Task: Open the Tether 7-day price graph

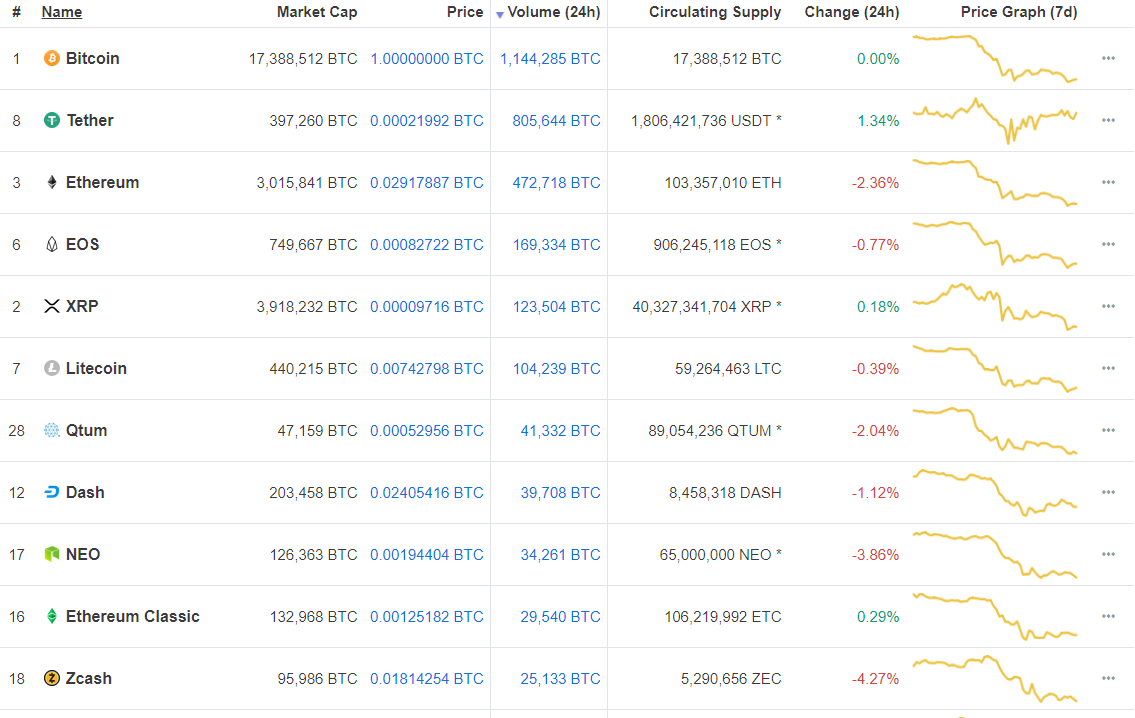Action: 995,120
